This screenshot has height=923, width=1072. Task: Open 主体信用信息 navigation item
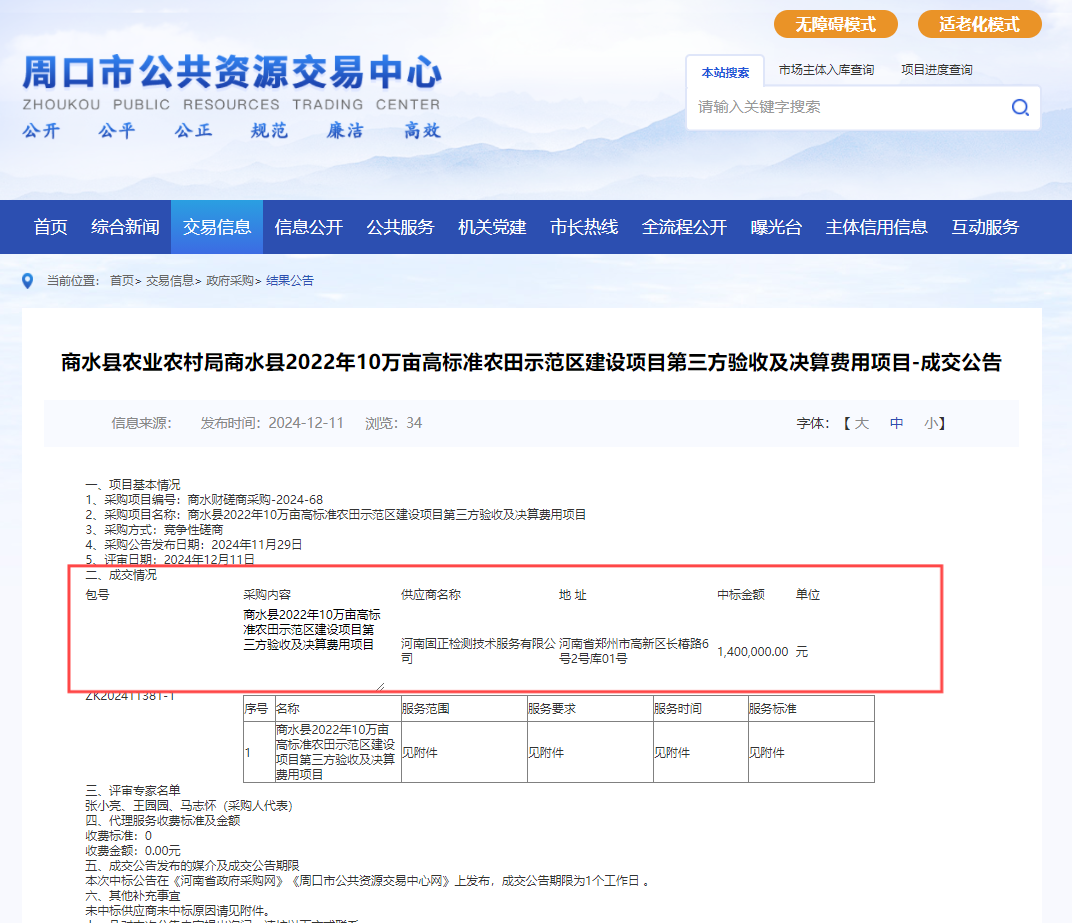coord(876,227)
